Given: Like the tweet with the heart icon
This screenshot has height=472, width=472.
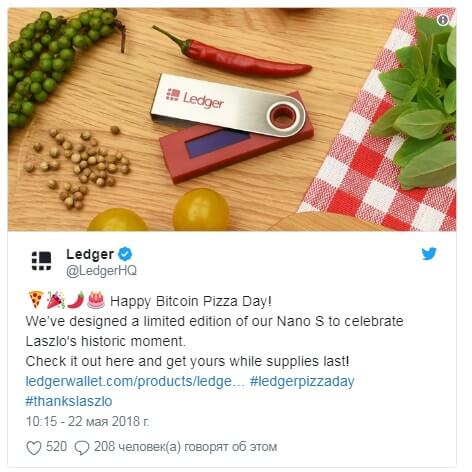Looking at the screenshot, I should click(x=34, y=448).
